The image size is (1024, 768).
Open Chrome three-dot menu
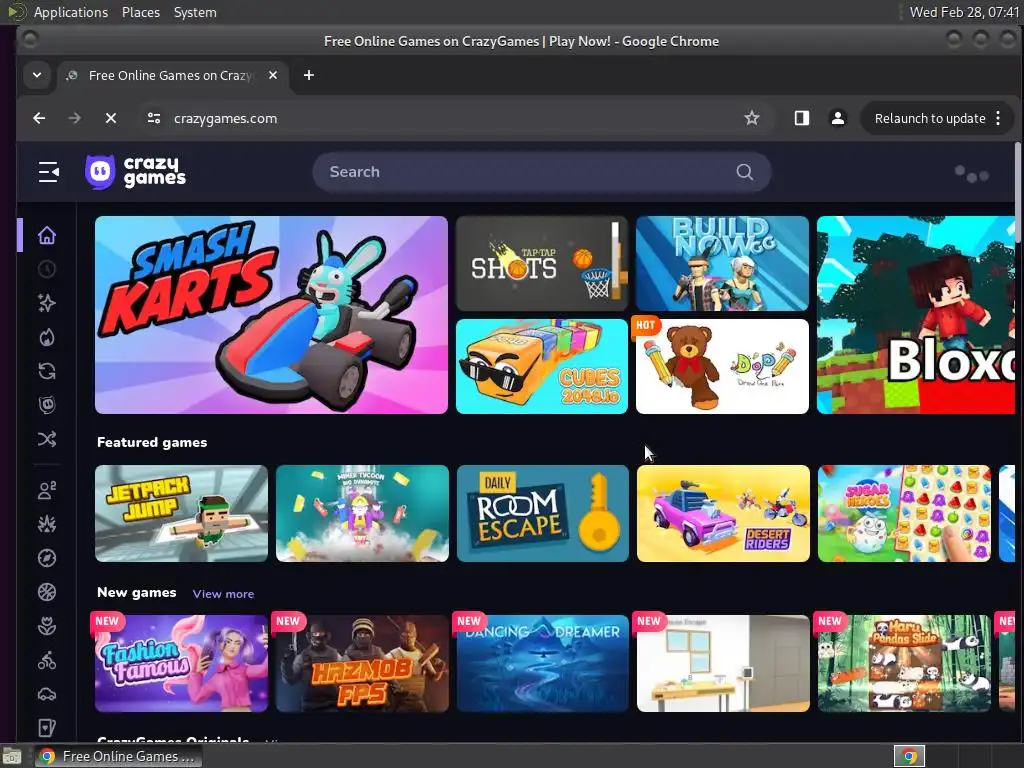pyautogui.click(x=998, y=118)
